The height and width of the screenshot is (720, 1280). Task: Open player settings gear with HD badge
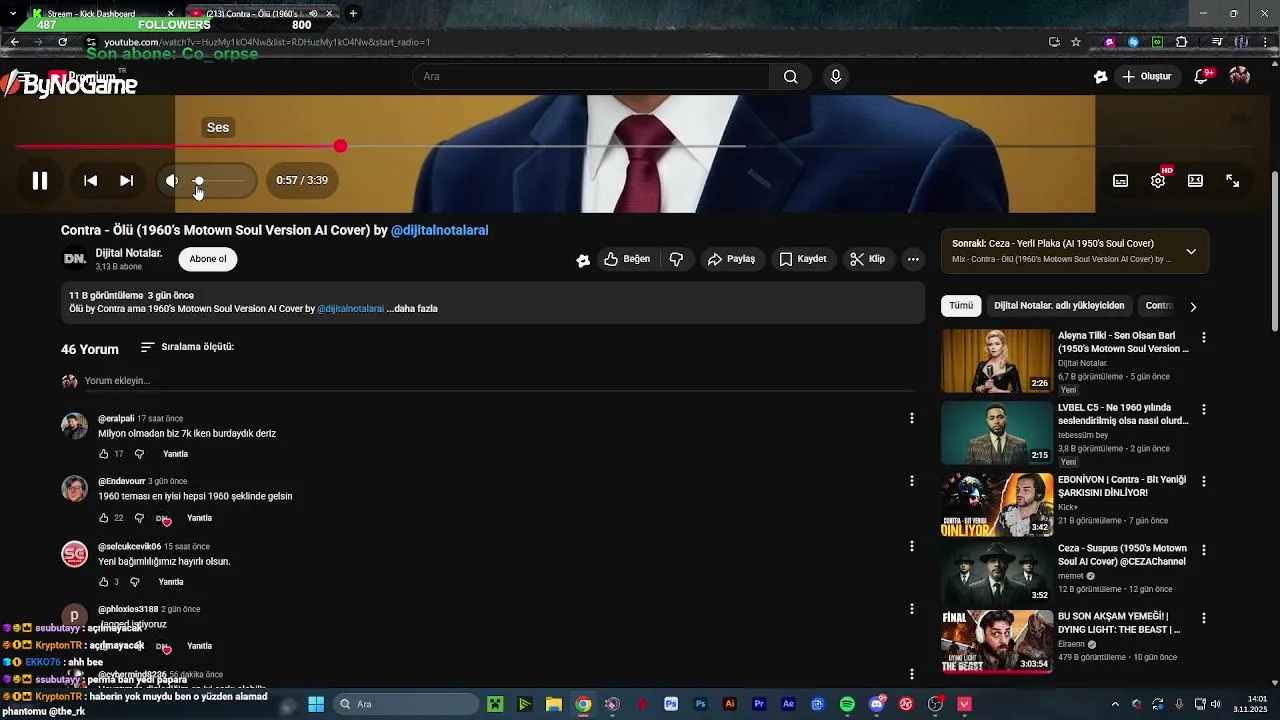(1158, 181)
